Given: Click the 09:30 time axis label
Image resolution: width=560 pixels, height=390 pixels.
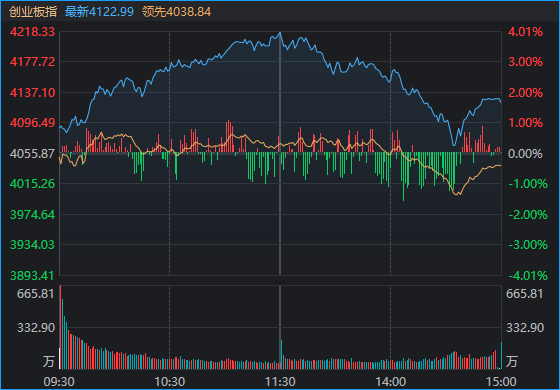Looking at the screenshot, I should (x=59, y=382).
